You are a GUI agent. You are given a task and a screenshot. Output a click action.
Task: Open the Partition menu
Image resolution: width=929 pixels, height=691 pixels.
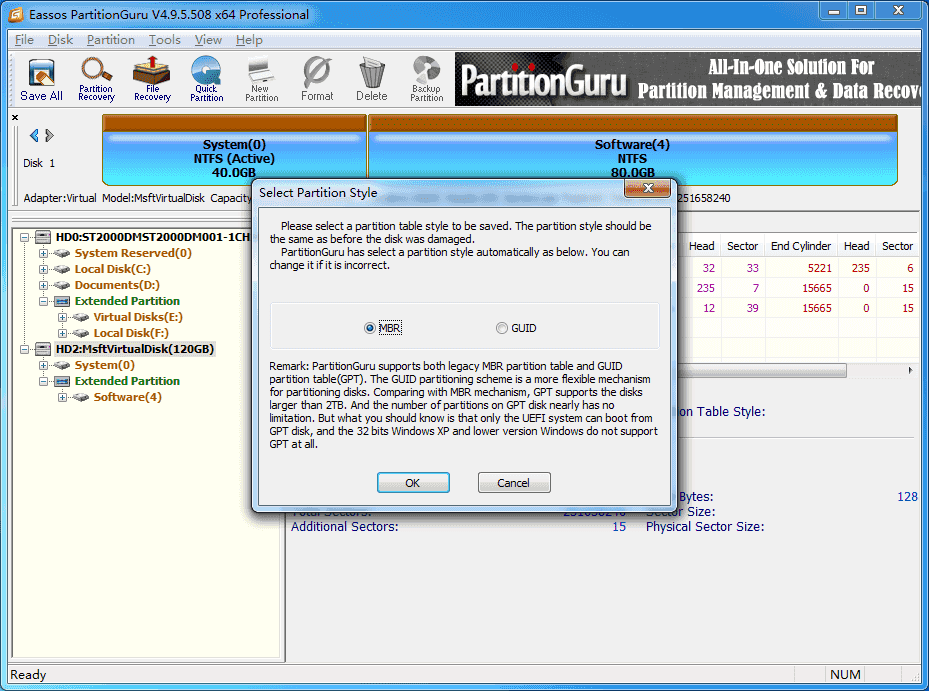point(110,40)
